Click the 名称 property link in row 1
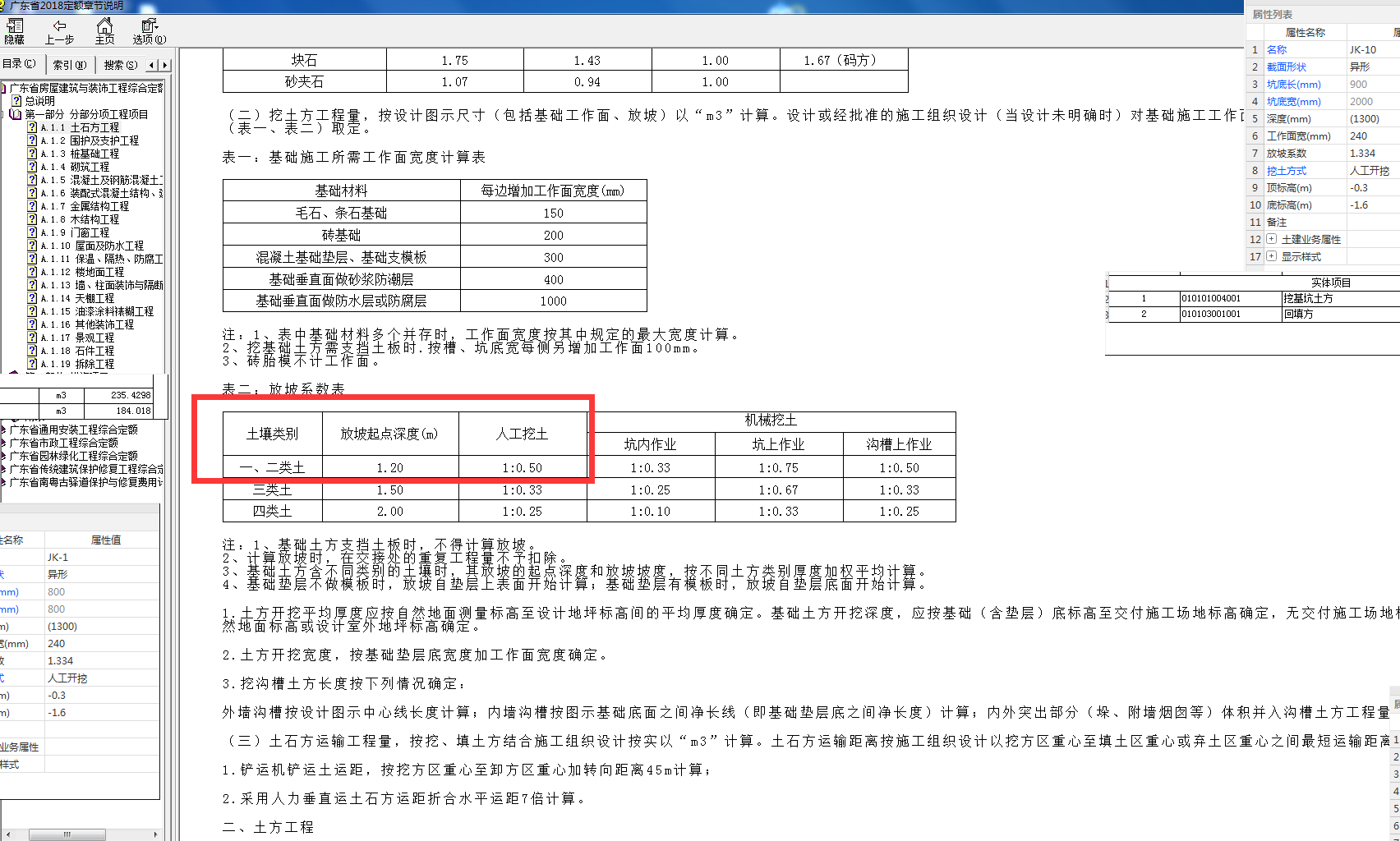Screen dimensions: 1400x841 (1277, 50)
